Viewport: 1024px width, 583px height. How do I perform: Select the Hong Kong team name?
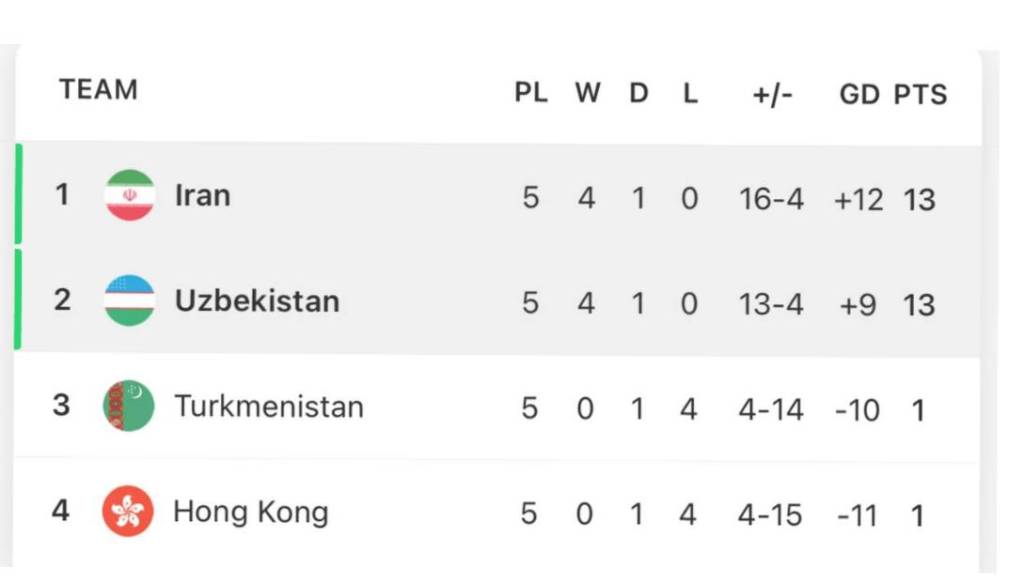click(x=250, y=513)
